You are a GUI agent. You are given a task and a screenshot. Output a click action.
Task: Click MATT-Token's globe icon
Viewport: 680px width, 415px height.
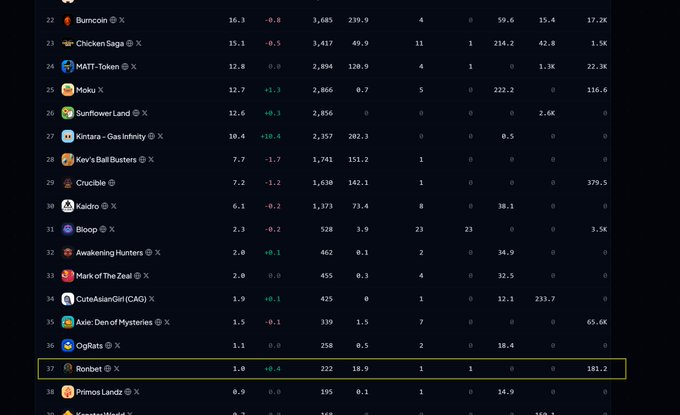(x=125, y=66)
